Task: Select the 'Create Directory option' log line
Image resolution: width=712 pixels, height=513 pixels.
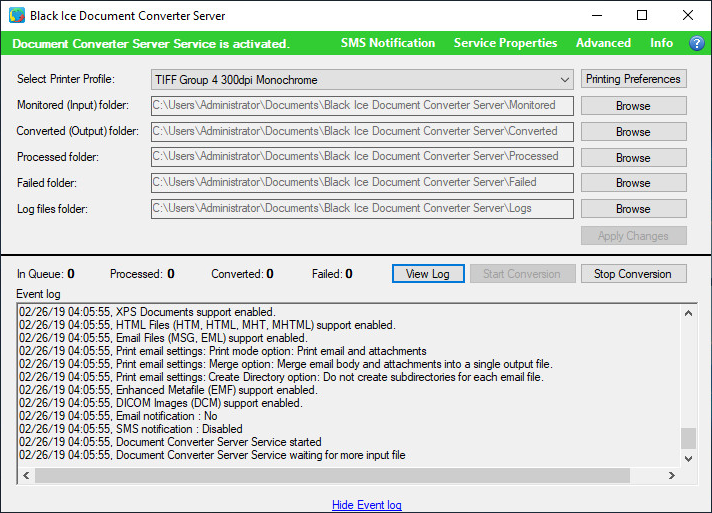Action: pos(281,377)
